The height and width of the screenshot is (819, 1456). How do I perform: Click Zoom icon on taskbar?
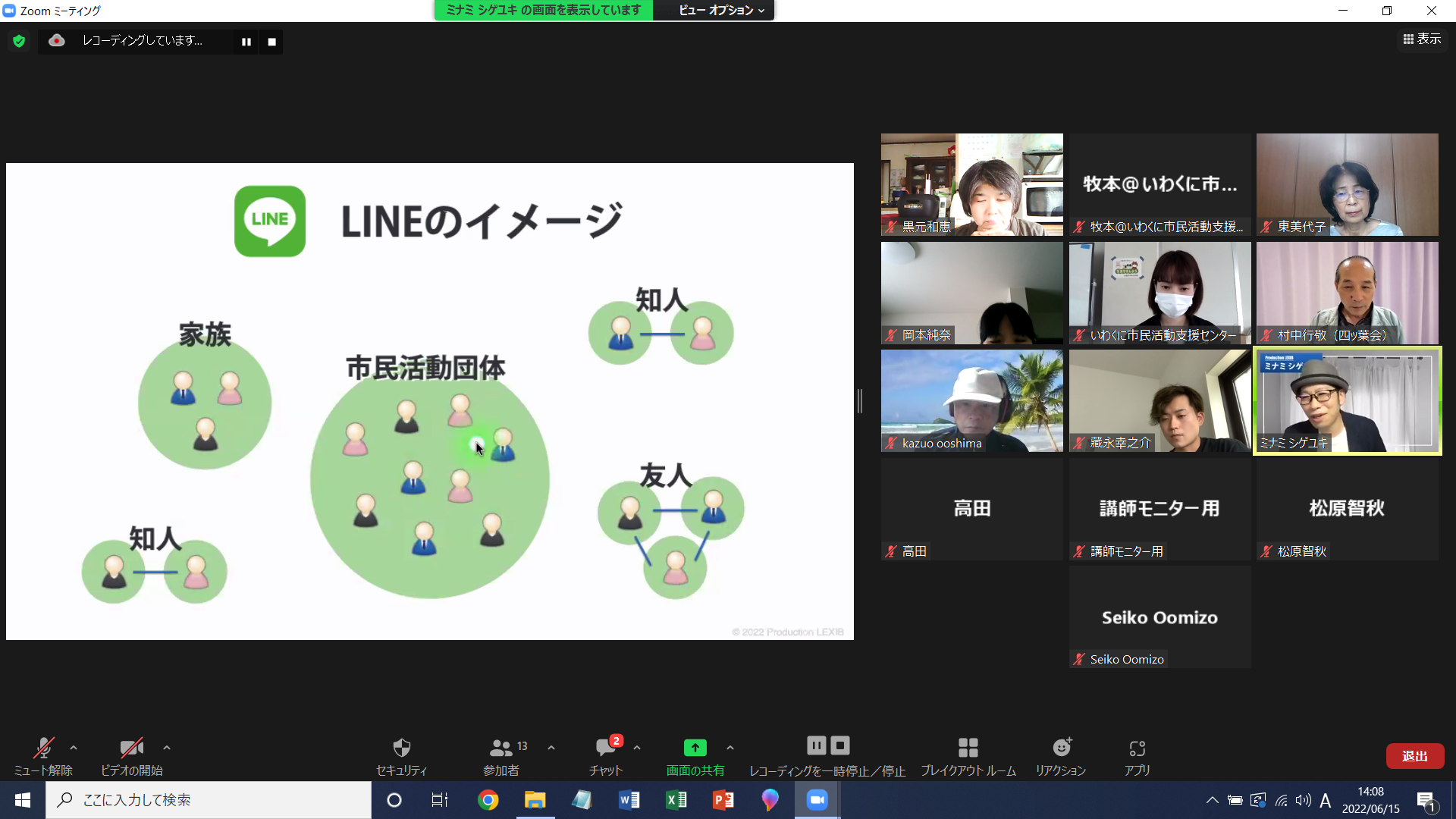817,800
